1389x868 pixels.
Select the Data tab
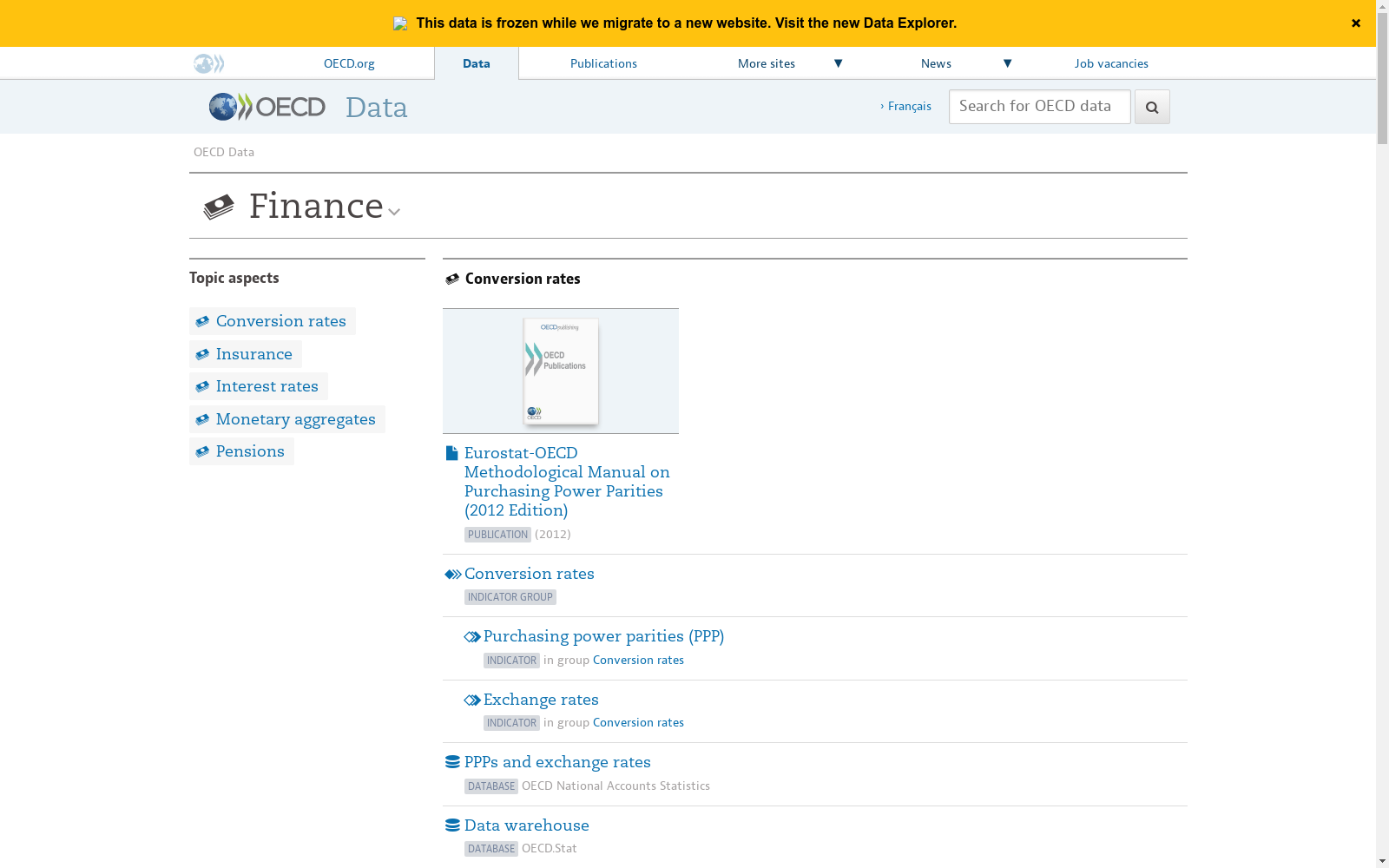point(477,63)
